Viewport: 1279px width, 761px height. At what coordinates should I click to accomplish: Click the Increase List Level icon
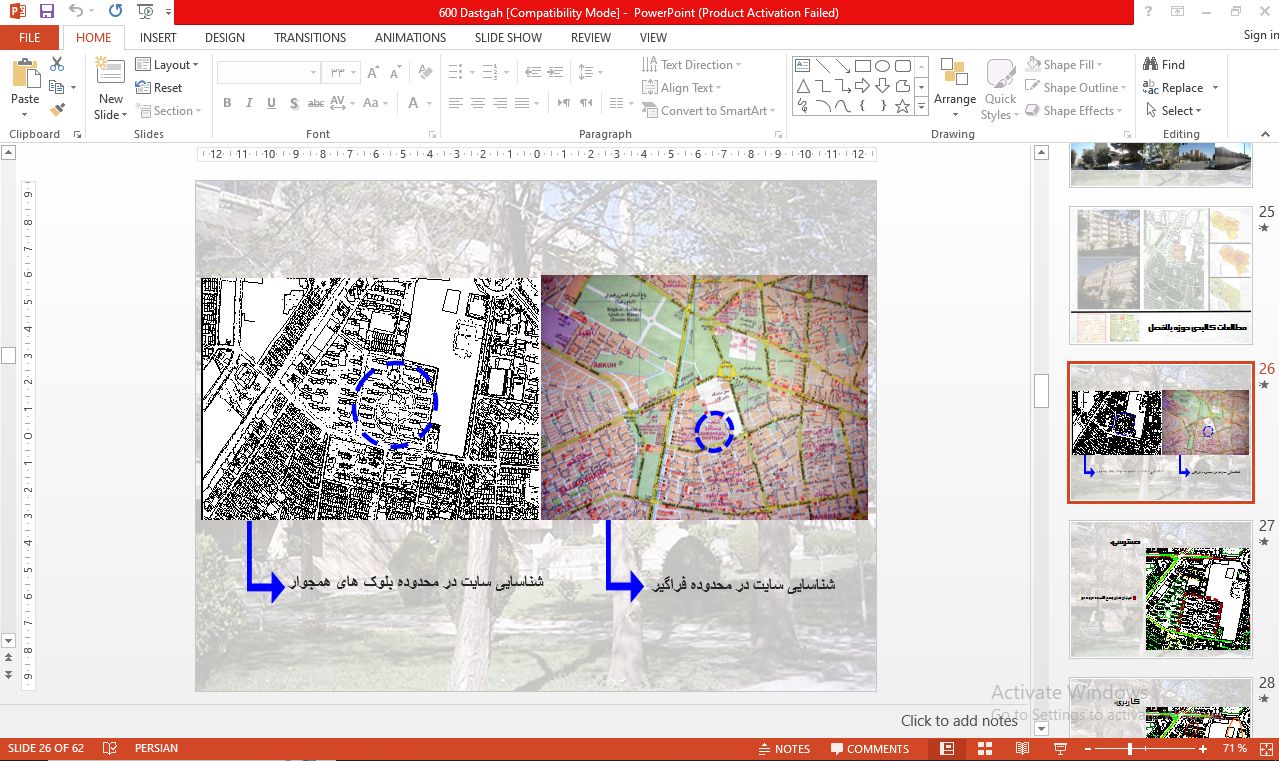[555, 72]
